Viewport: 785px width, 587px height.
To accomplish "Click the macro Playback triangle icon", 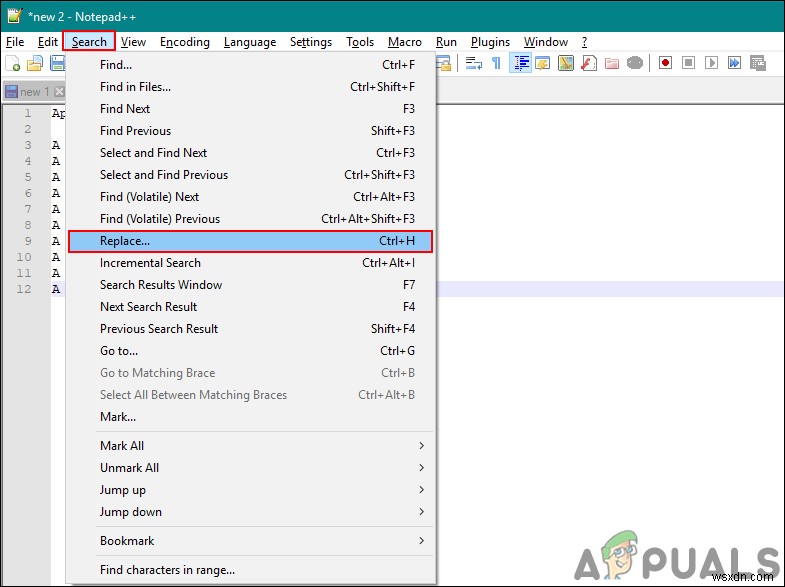I will tap(711, 63).
